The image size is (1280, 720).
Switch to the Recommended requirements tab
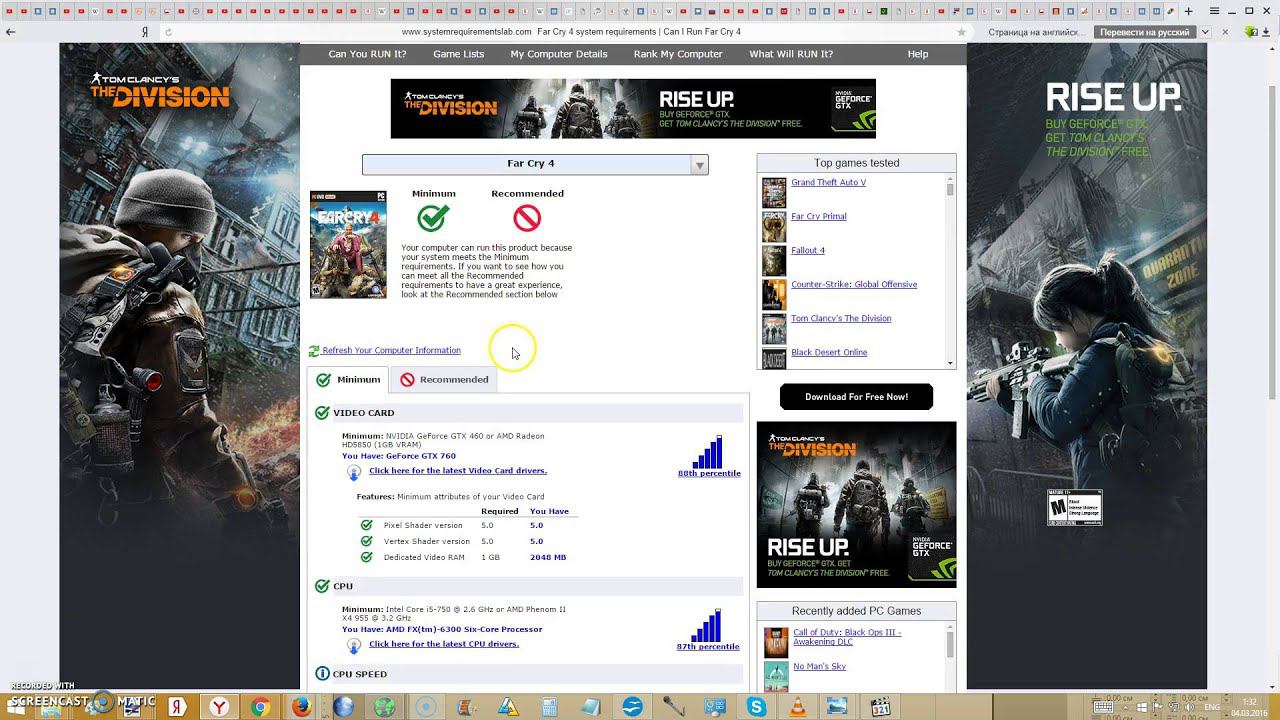click(x=444, y=380)
